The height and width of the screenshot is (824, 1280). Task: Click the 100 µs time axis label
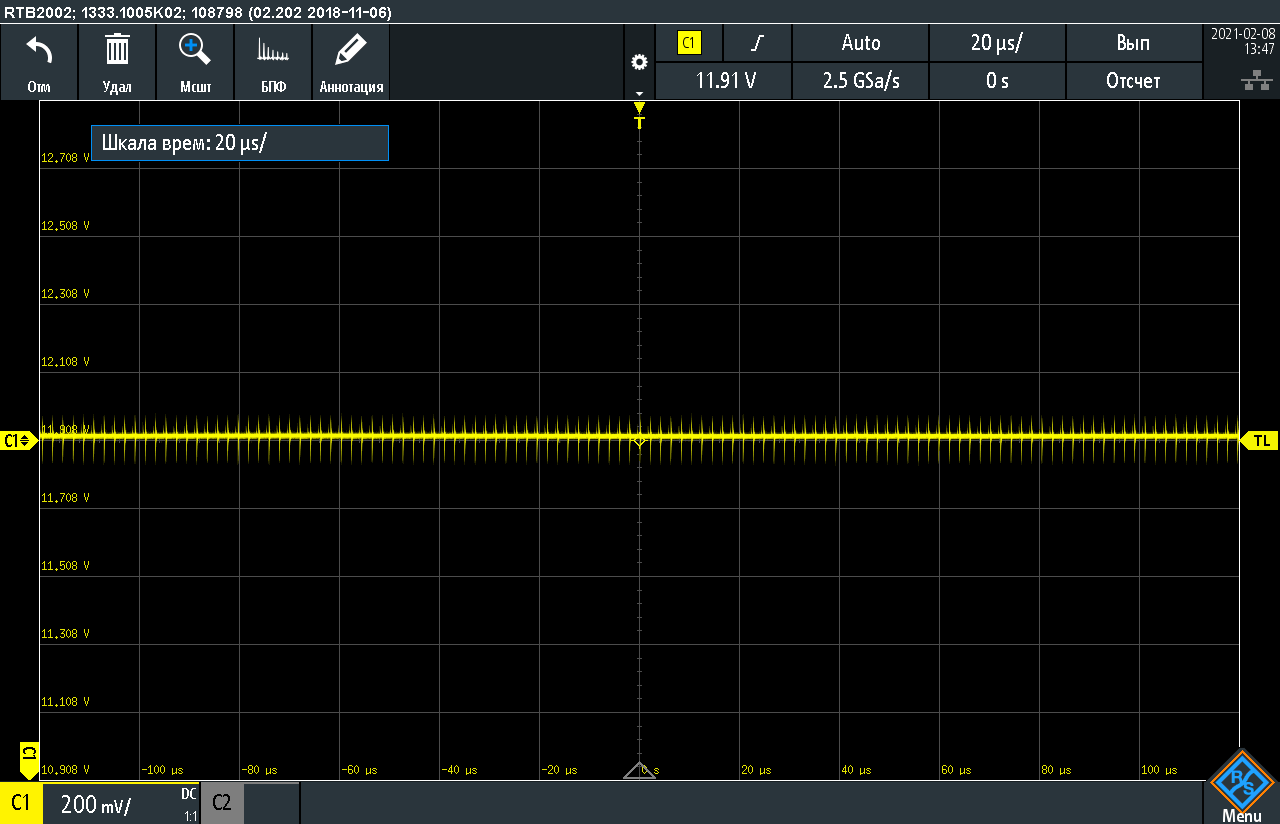pyautogui.click(x=1158, y=770)
